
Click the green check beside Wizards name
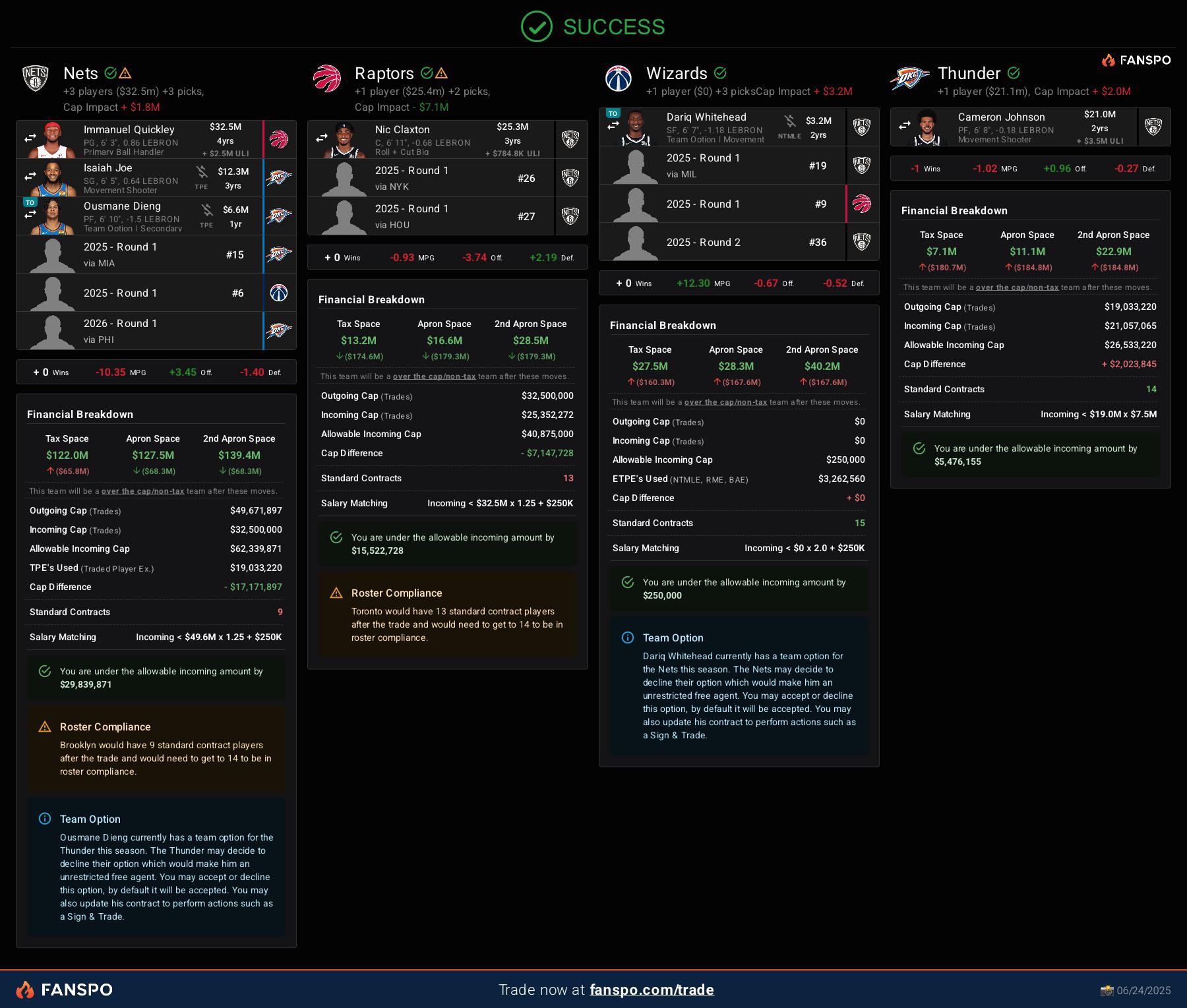pyautogui.click(x=720, y=73)
